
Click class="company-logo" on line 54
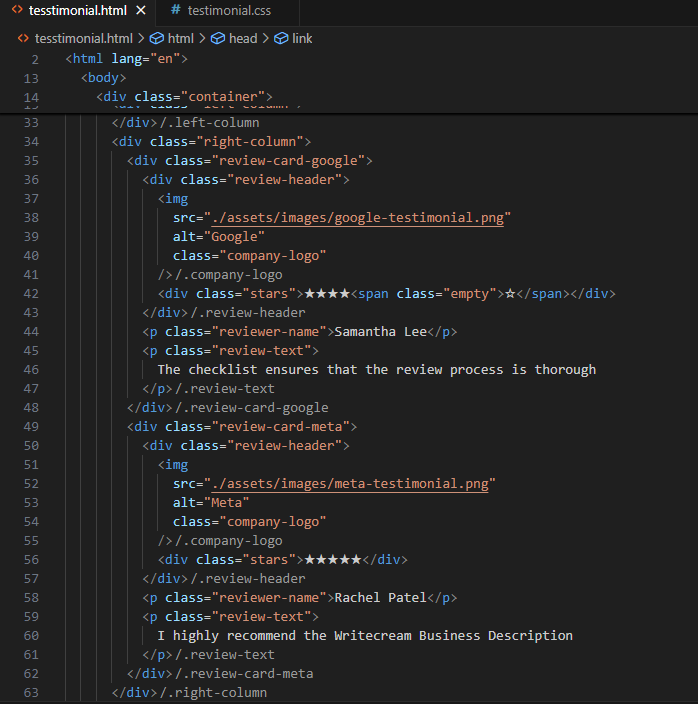click(250, 522)
